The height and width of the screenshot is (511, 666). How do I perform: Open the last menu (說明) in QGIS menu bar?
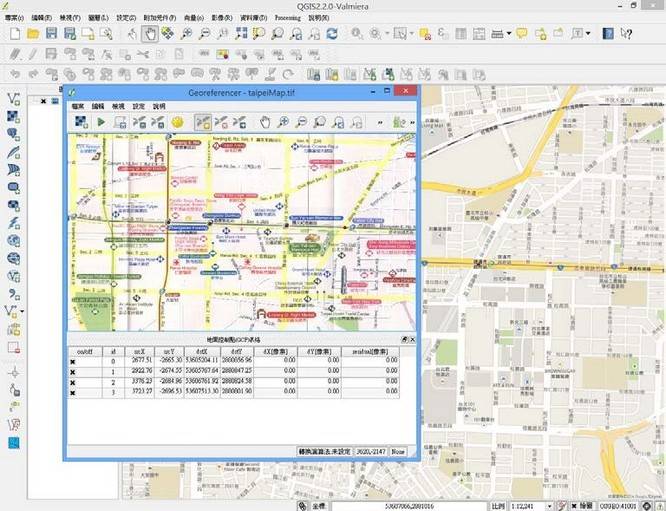tap(319, 18)
